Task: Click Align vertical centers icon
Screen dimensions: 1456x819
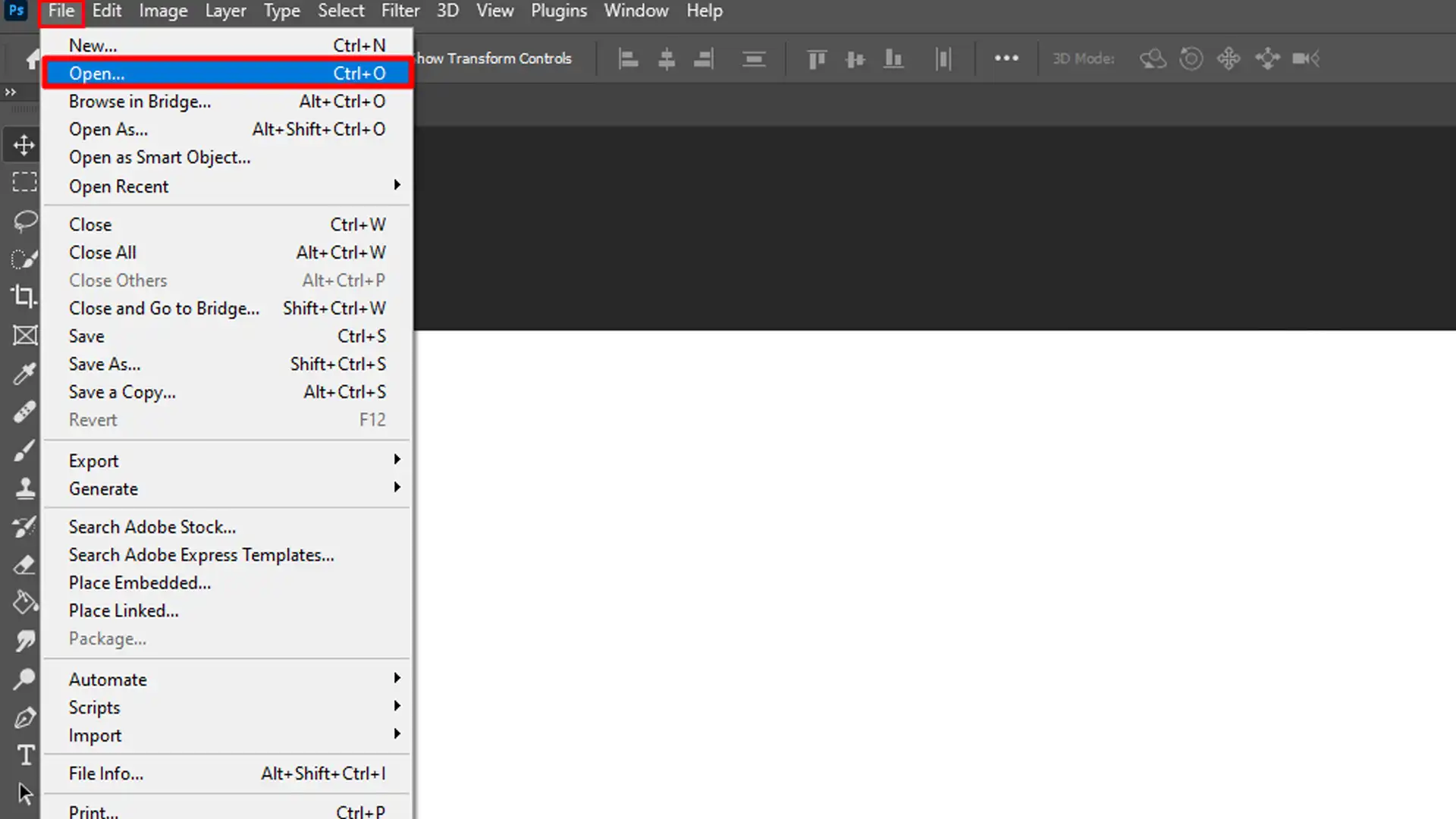Action: (x=855, y=58)
